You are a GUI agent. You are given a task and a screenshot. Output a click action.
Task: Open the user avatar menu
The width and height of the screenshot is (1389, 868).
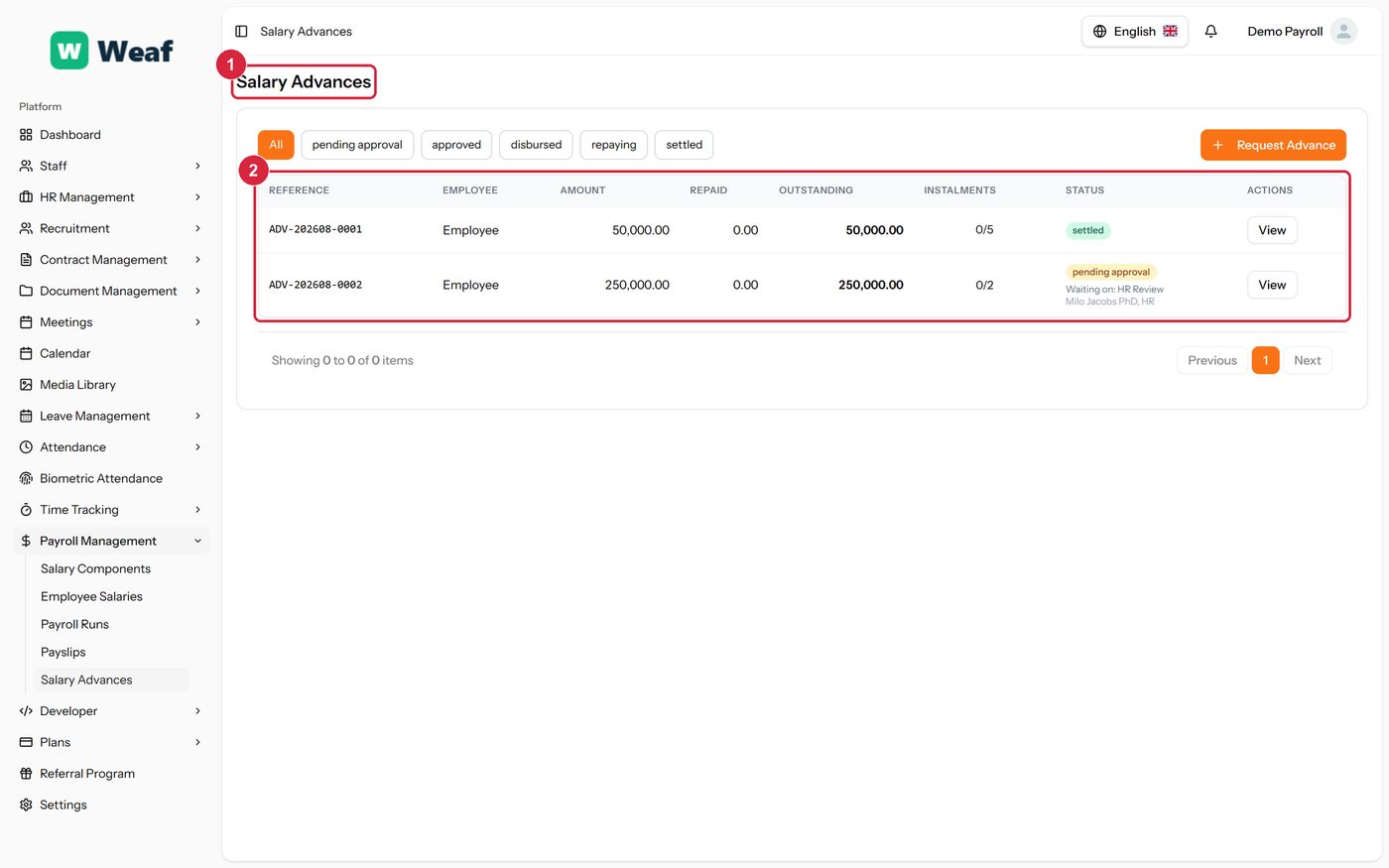pyautogui.click(x=1343, y=32)
